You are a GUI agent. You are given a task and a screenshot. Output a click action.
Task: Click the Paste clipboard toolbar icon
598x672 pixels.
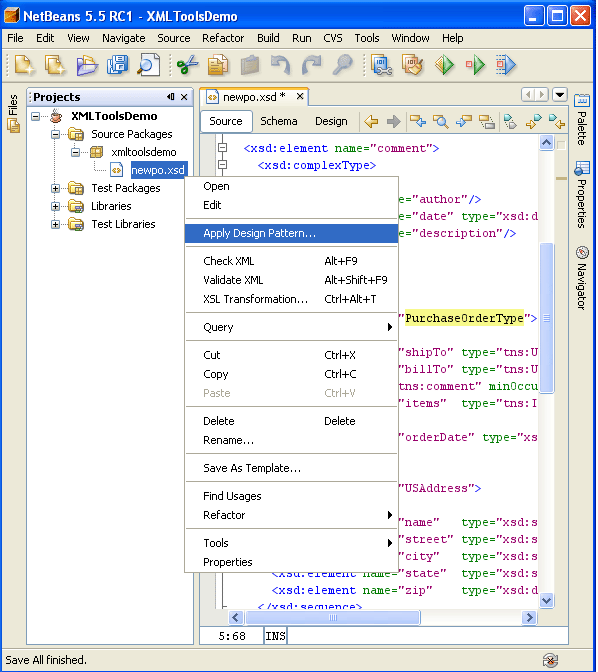(x=249, y=65)
